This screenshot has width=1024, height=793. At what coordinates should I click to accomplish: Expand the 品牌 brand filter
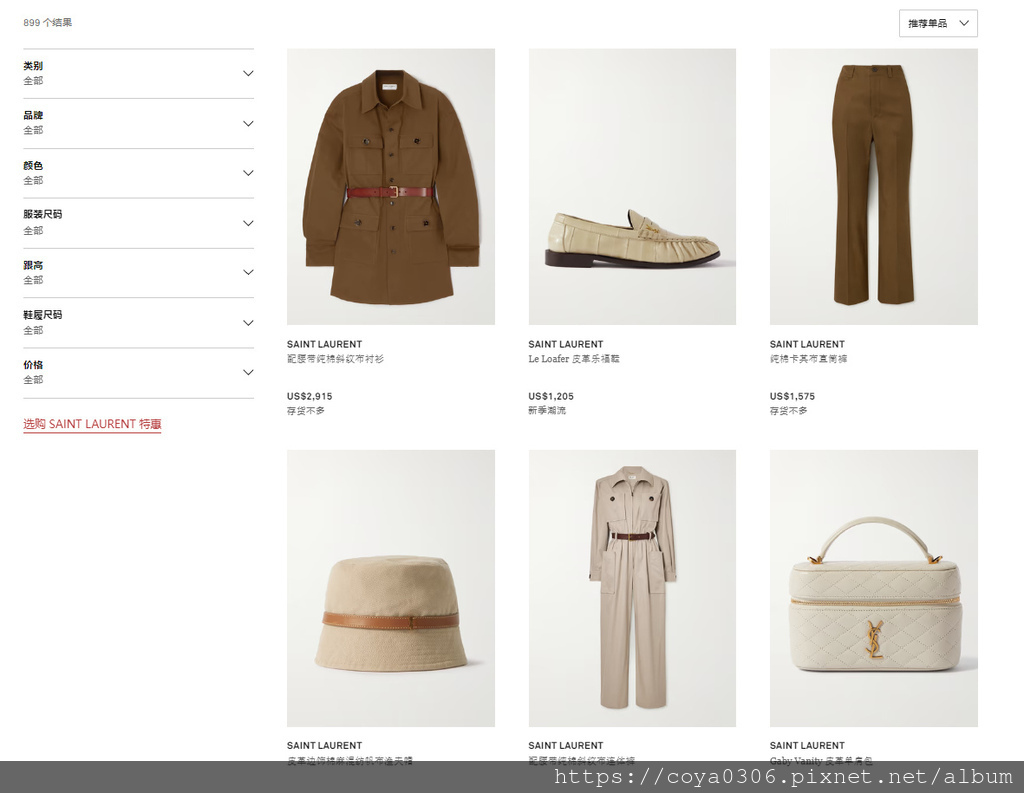tap(138, 123)
